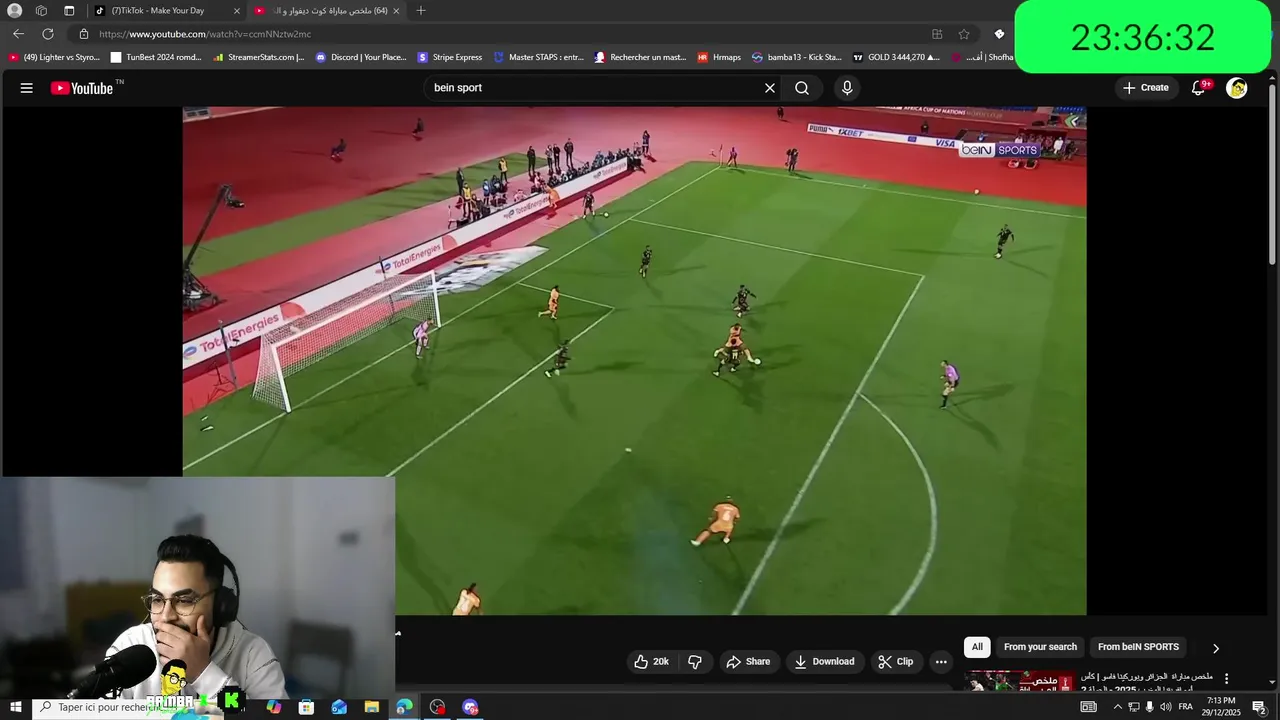1280x720 pixels.
Task: Dislike the video with the thumbs-down button
Action: coord(695,661)
